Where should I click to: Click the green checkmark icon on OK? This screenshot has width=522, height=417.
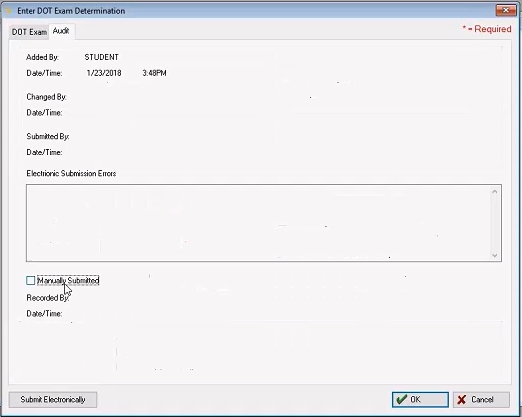(402, 399)
